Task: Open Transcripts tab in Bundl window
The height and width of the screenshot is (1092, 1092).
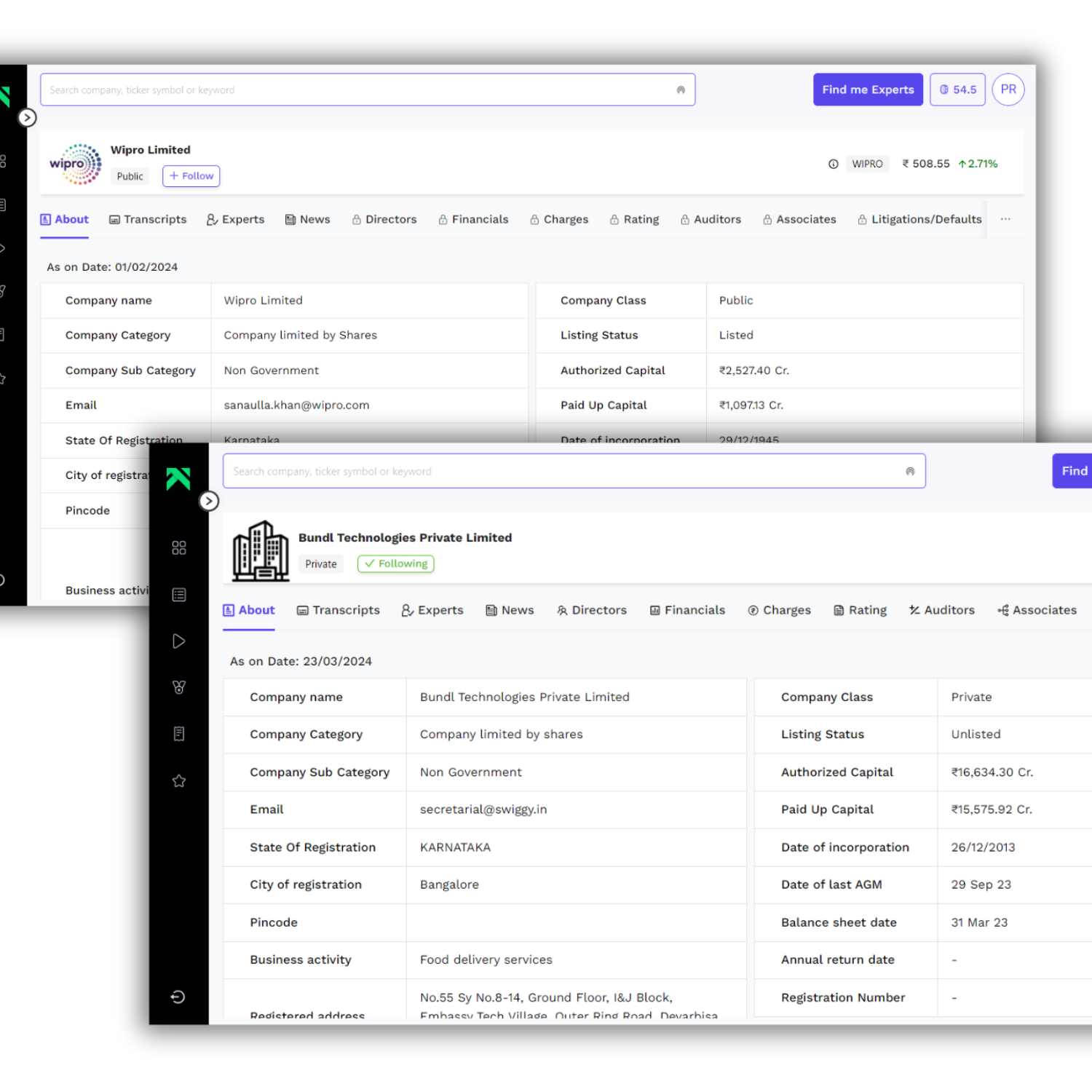Action: coord(339,610)
